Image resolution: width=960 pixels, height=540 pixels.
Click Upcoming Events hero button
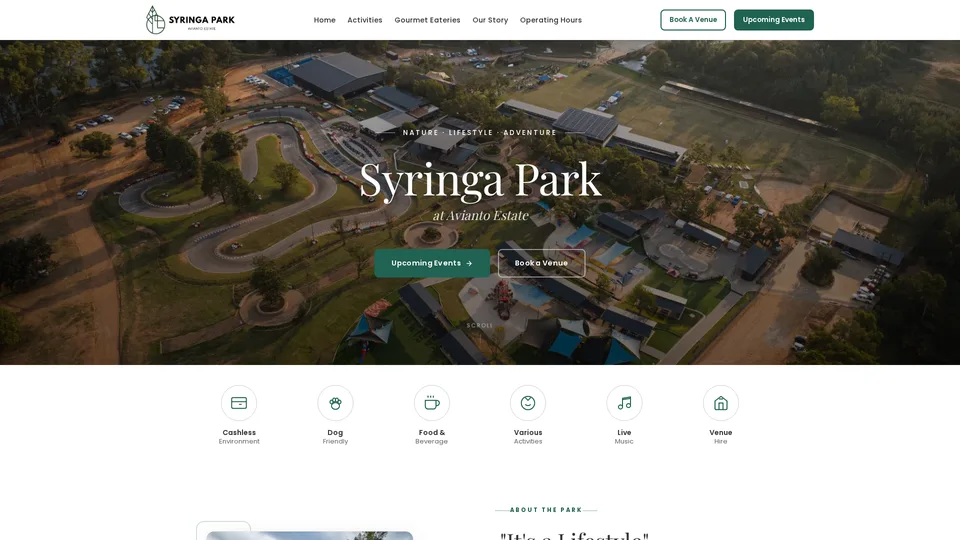click(x=432, y=263)
